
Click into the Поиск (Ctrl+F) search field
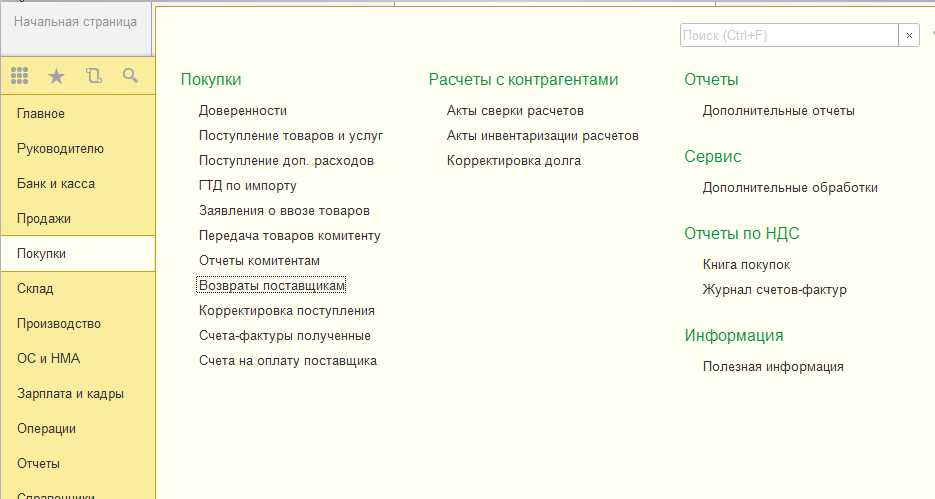787,35
